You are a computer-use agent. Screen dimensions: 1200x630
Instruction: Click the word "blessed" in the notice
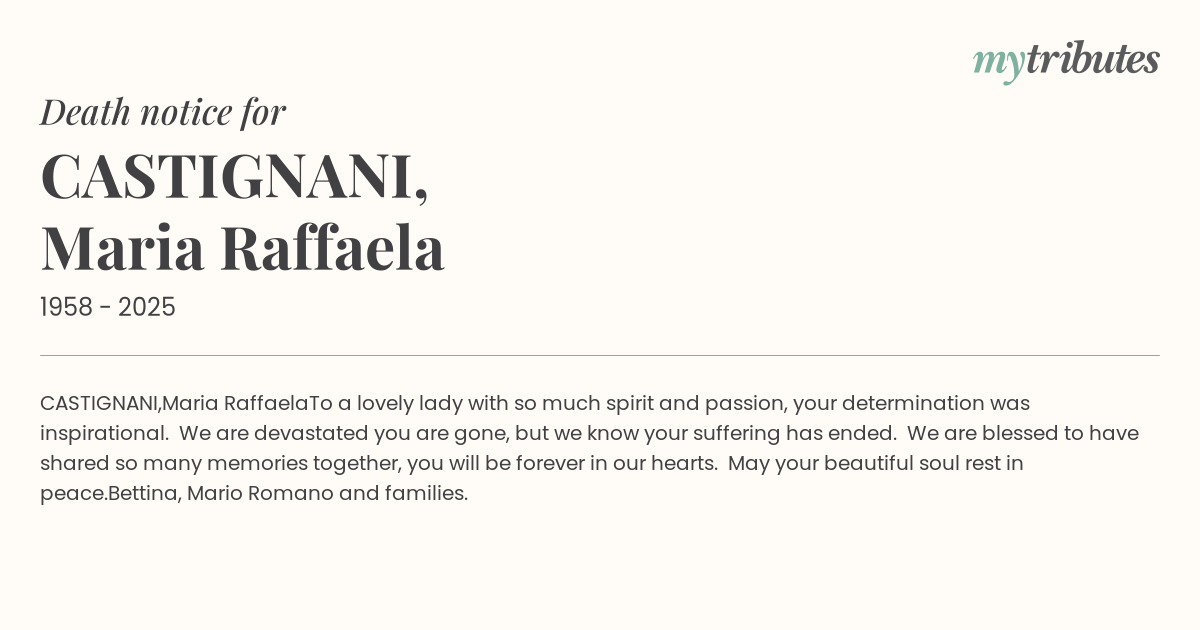tap(1009, 433)
